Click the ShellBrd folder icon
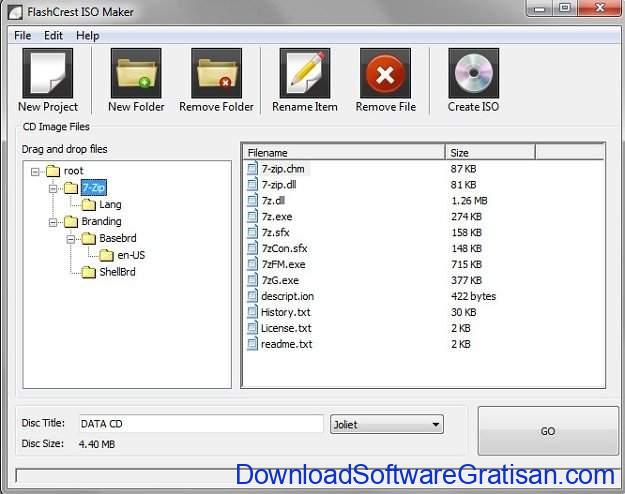Image resolution: width=625 pixels, height=494 pixels. click(88, 272)
